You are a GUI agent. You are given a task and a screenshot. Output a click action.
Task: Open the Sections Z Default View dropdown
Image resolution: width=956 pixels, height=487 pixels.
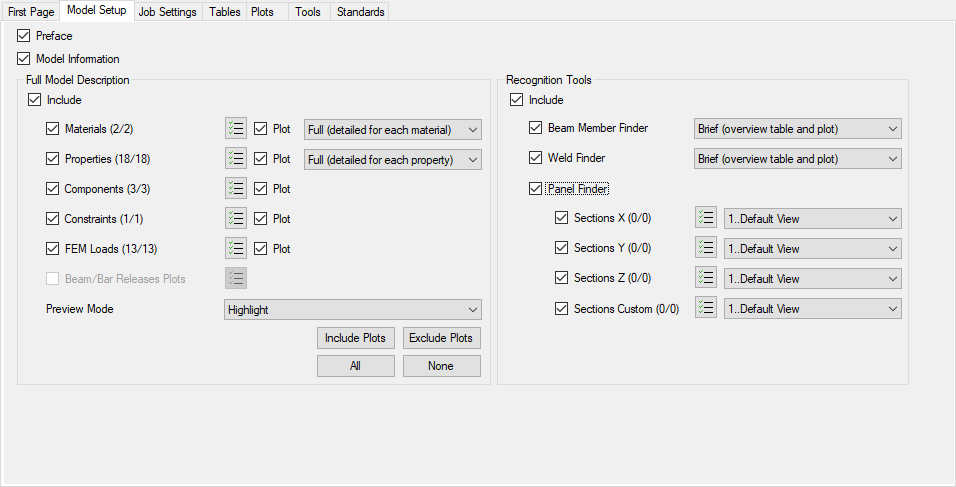pyautogui.click(x=812, y=279)
